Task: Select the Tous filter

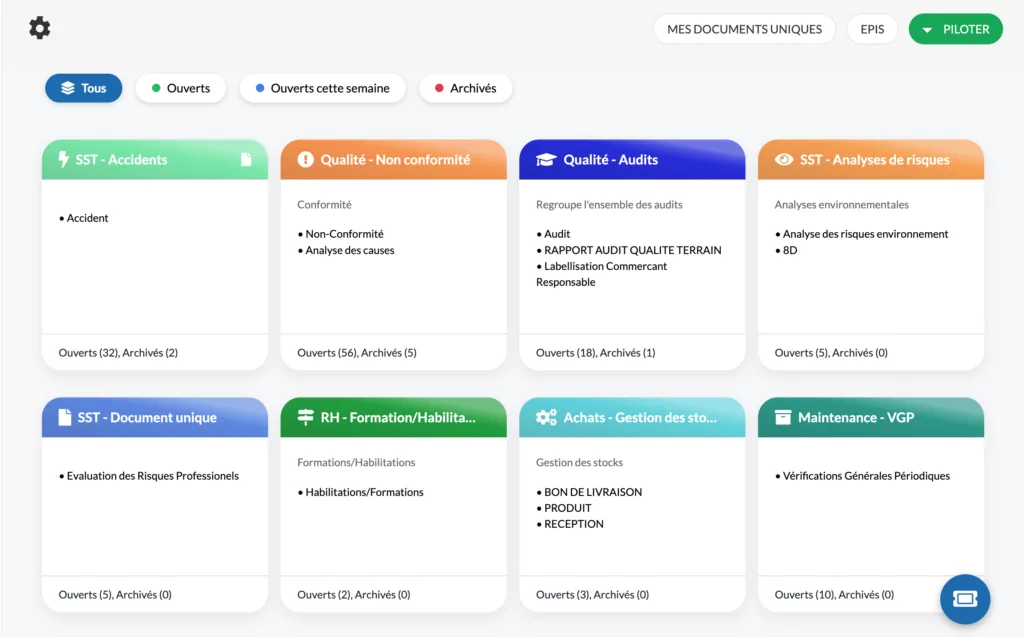Action: (x=83, y=88)
